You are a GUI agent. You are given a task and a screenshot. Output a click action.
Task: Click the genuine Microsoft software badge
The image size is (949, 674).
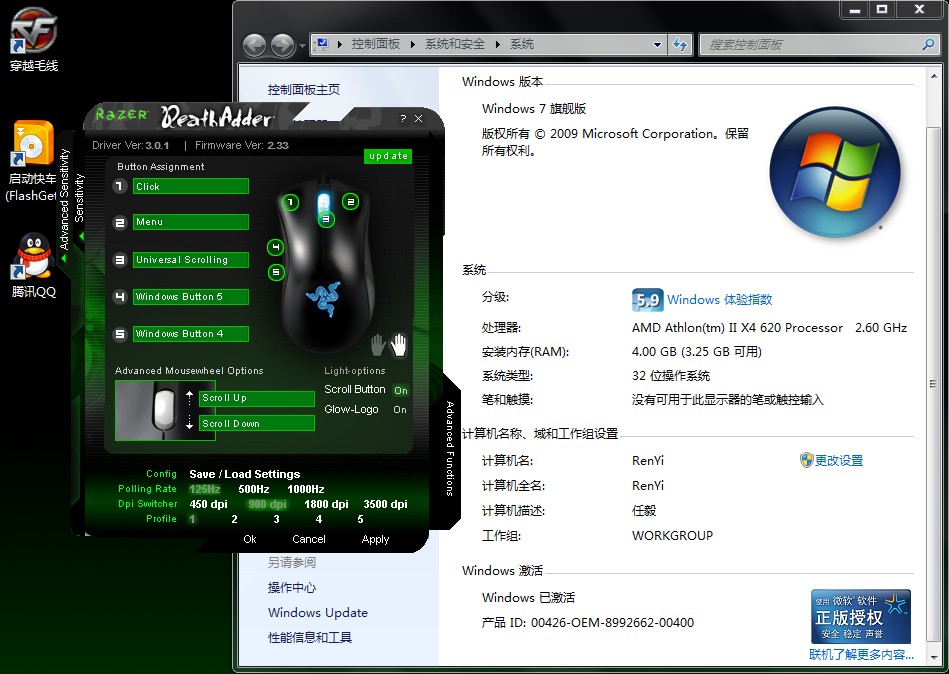pos(861,617)
